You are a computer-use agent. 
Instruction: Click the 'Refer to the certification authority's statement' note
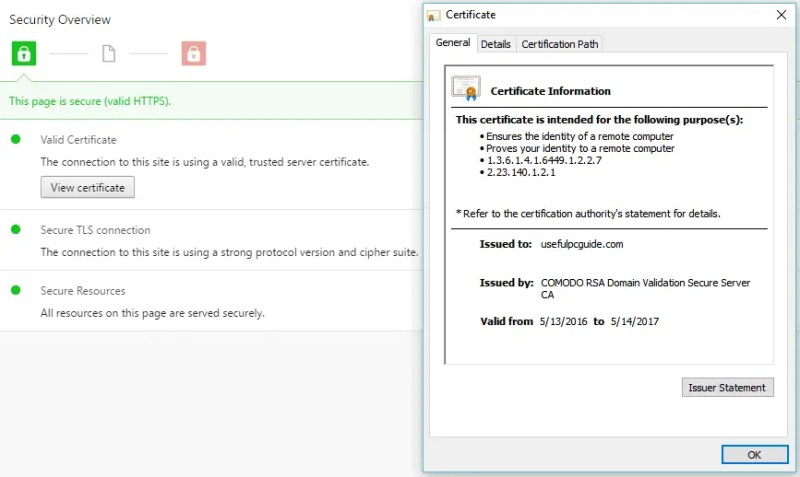[588, 213]
